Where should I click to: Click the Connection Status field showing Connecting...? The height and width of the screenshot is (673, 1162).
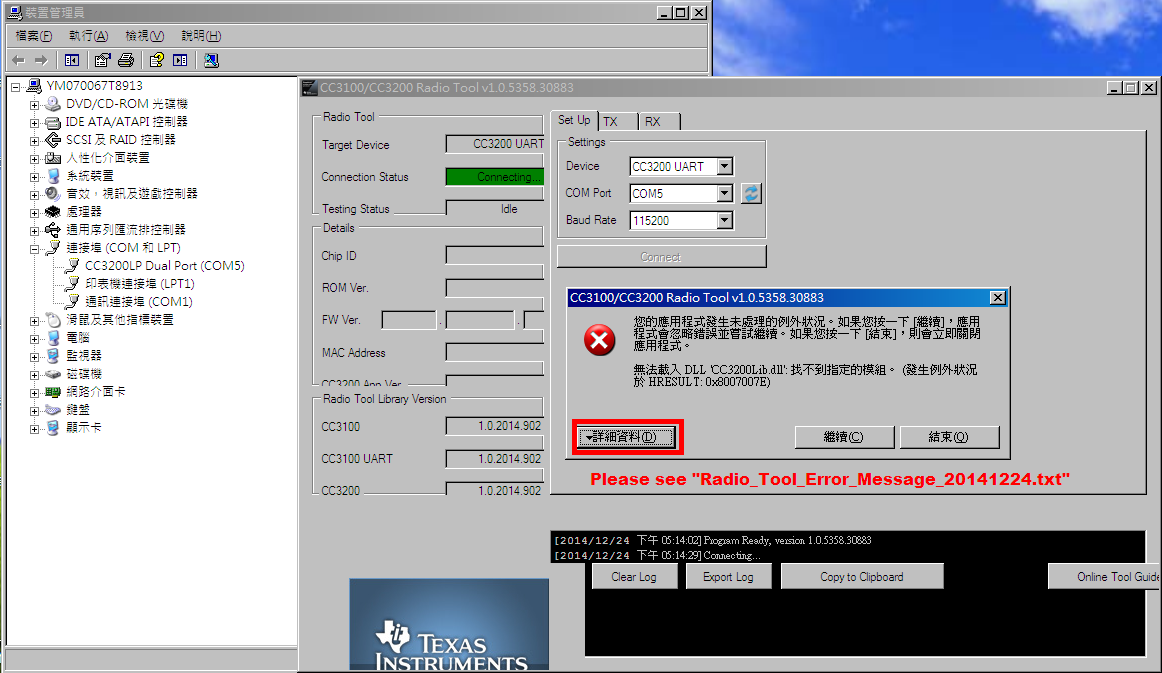495,176
